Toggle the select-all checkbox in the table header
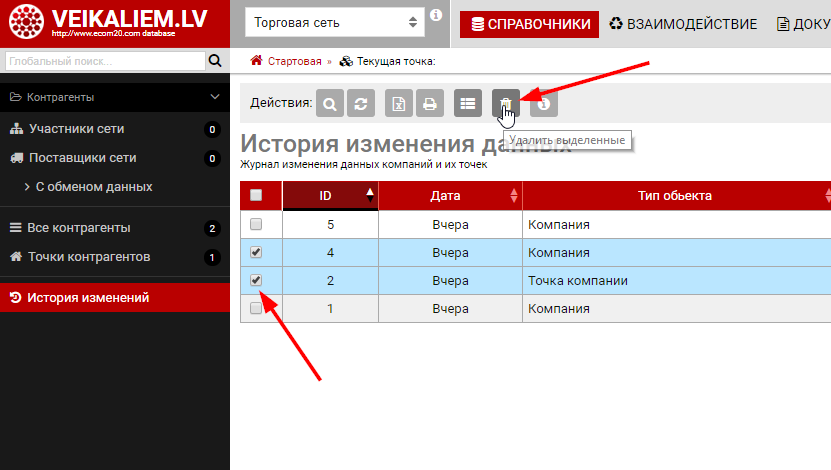831x470 pixels. pos(256,196)
